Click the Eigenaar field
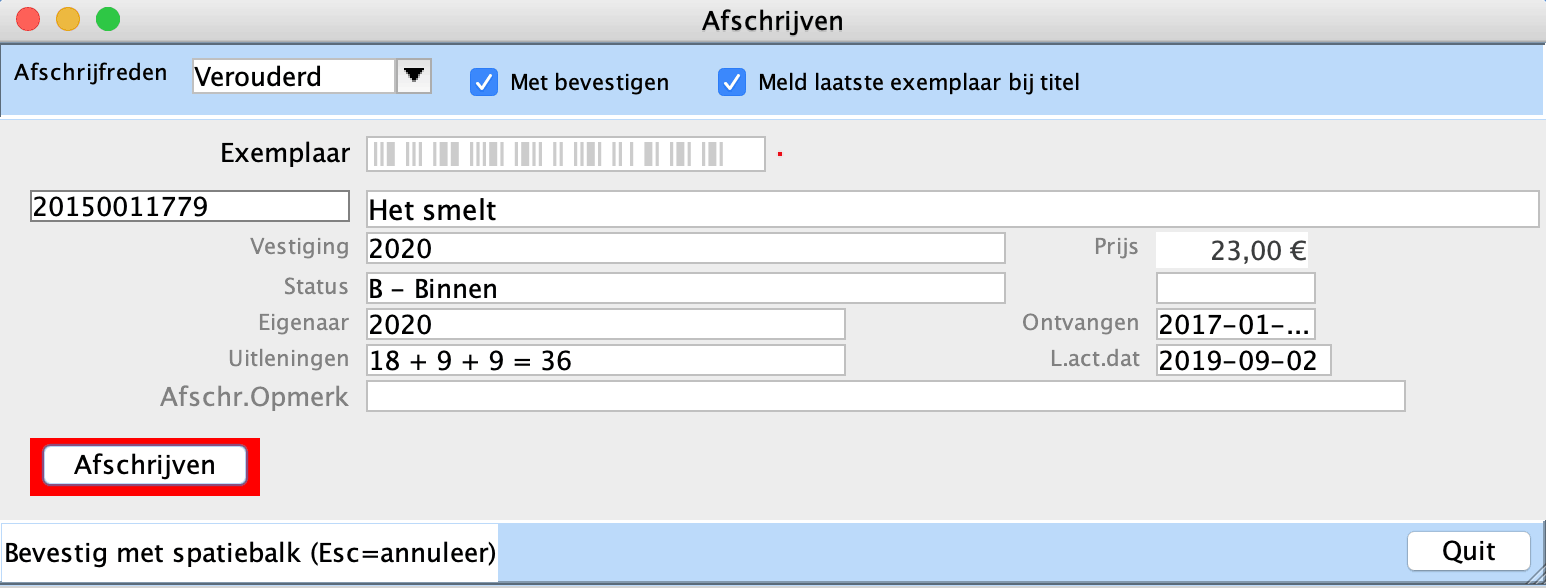 coord(604,324)
